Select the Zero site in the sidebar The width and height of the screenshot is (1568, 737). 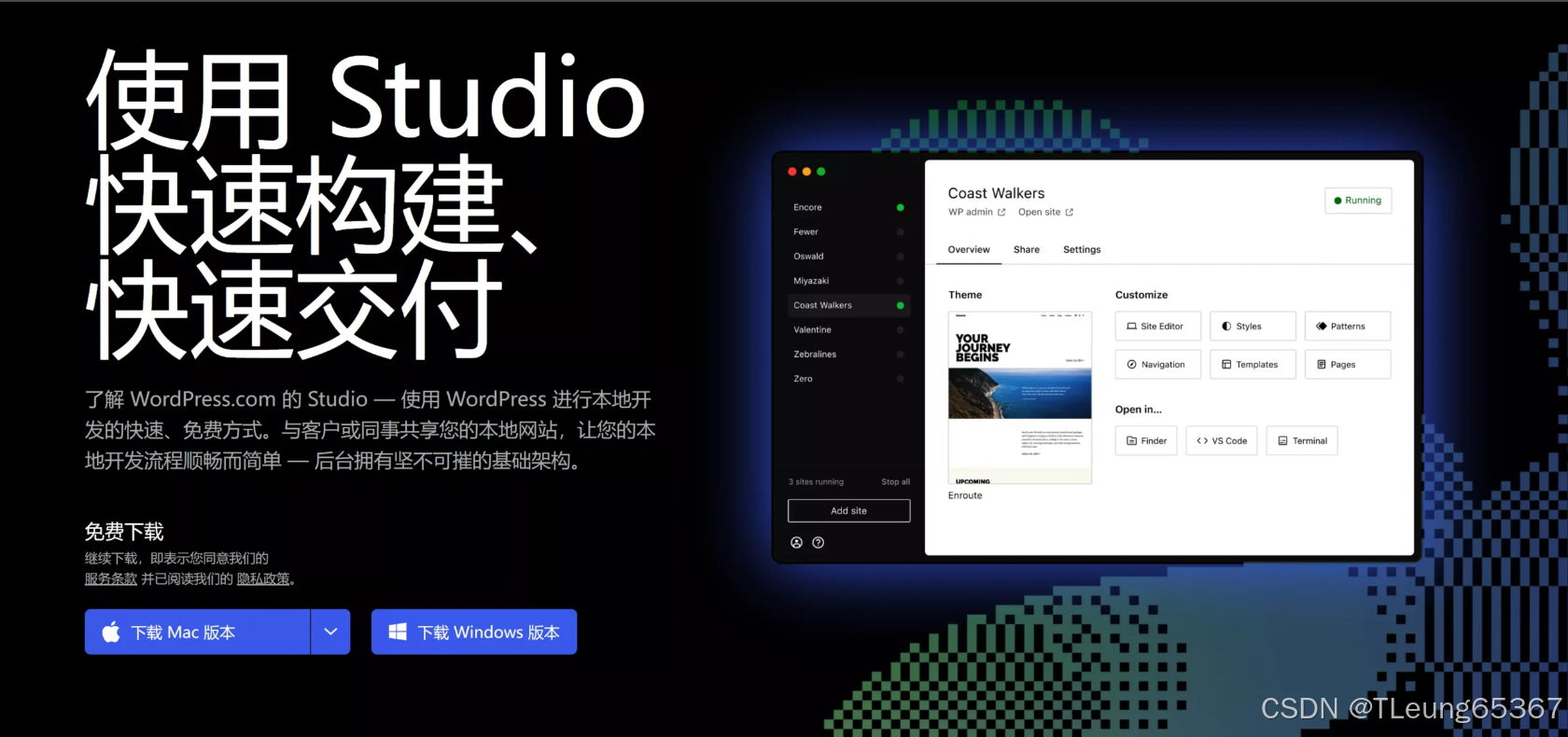pos(848,379)
